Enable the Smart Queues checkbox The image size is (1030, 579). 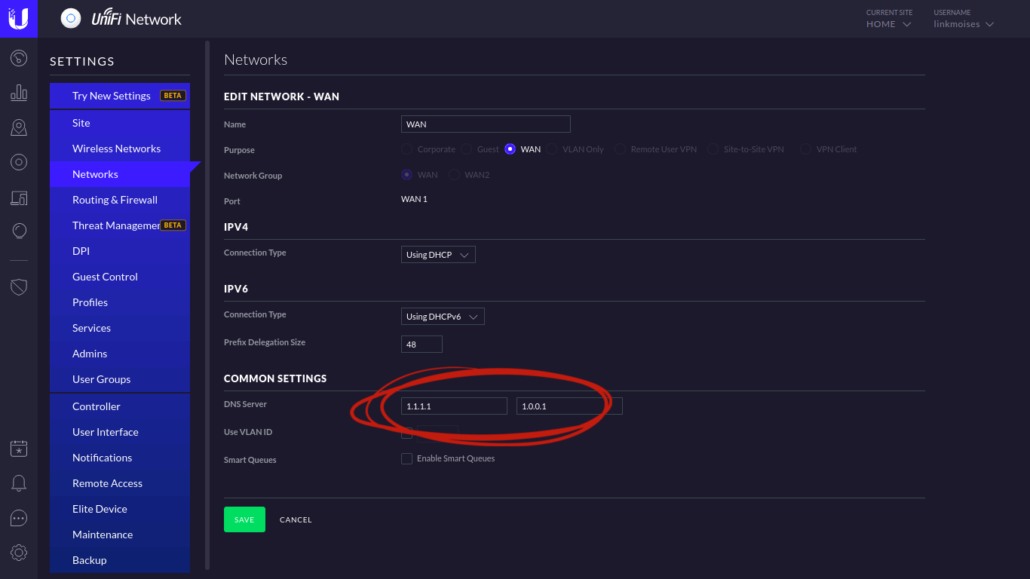(407, 459)
